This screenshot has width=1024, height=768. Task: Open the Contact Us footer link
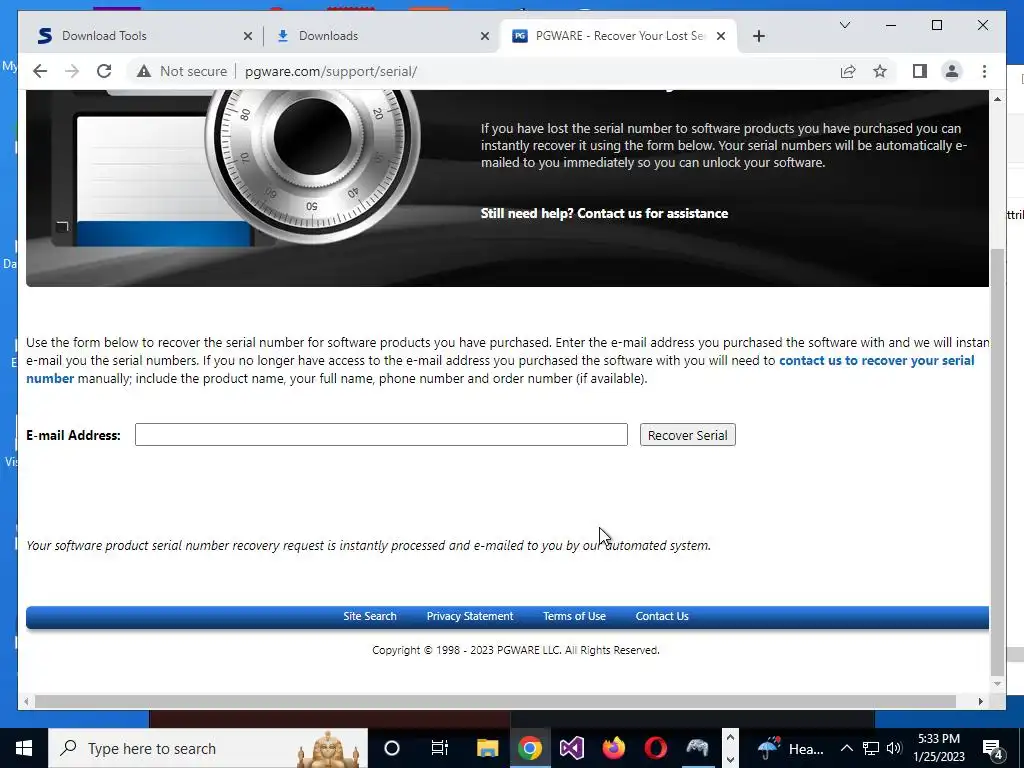(662, 616)
